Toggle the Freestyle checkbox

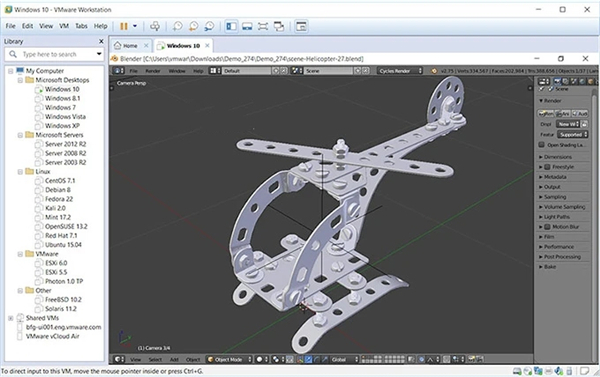[x=547, y=167]
